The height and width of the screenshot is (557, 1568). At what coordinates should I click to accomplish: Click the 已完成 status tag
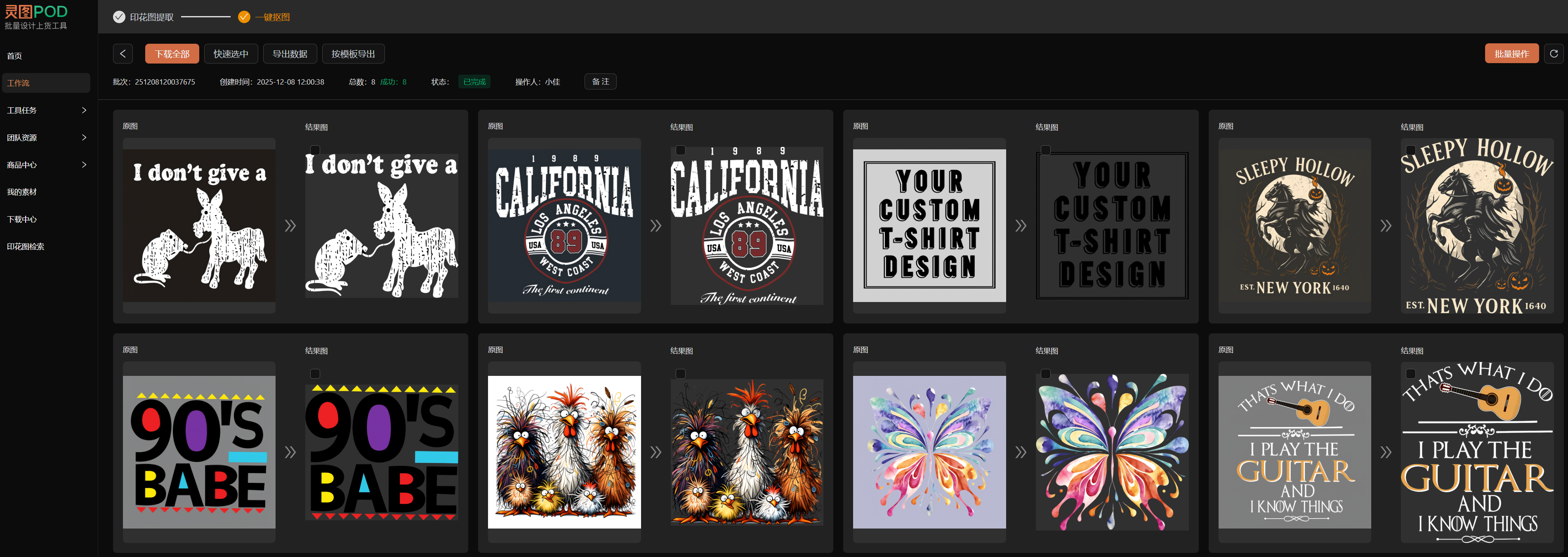[474, 82]
